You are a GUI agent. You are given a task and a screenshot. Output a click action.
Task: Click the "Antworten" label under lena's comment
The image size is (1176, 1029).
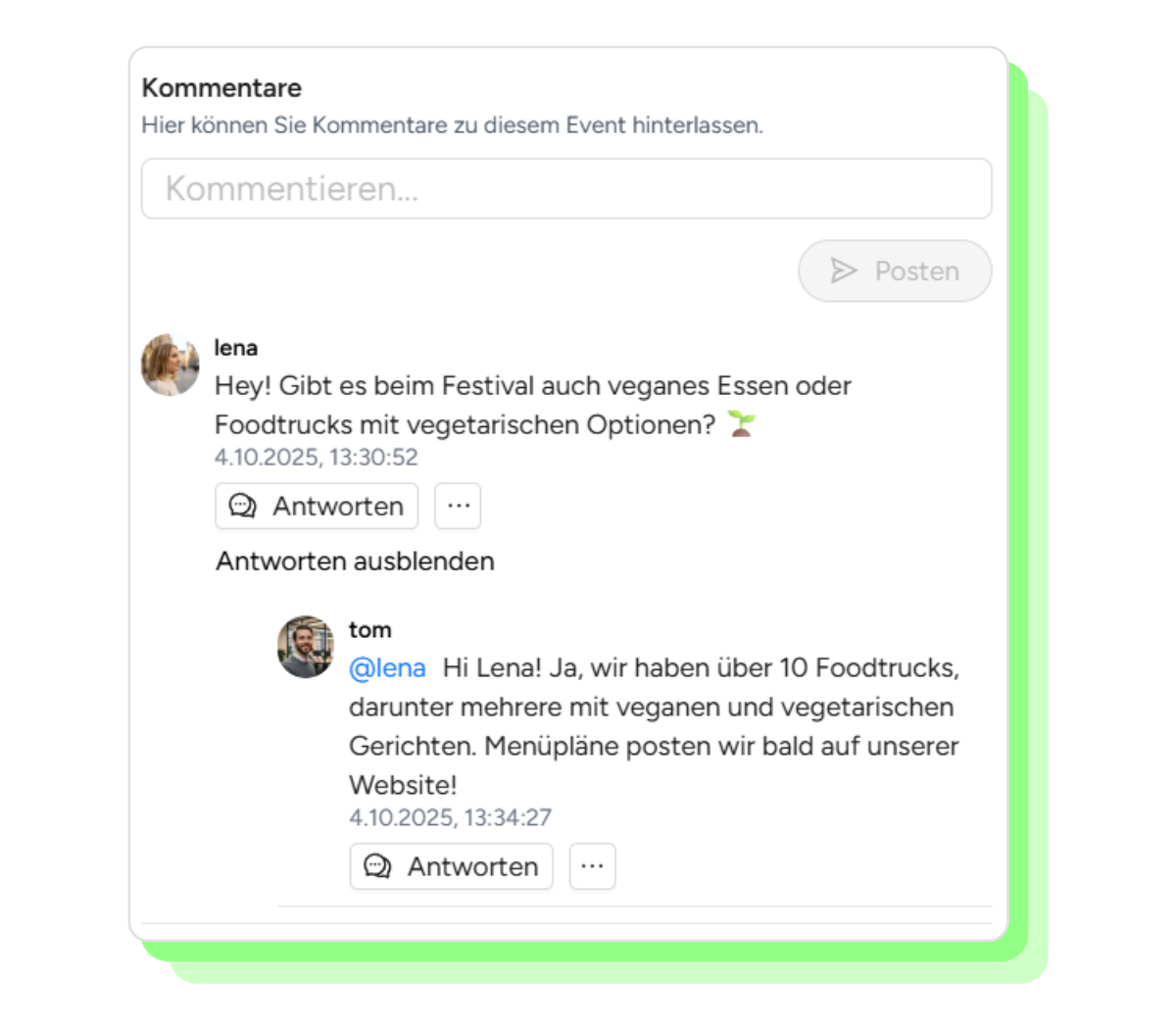pos(338,507)
